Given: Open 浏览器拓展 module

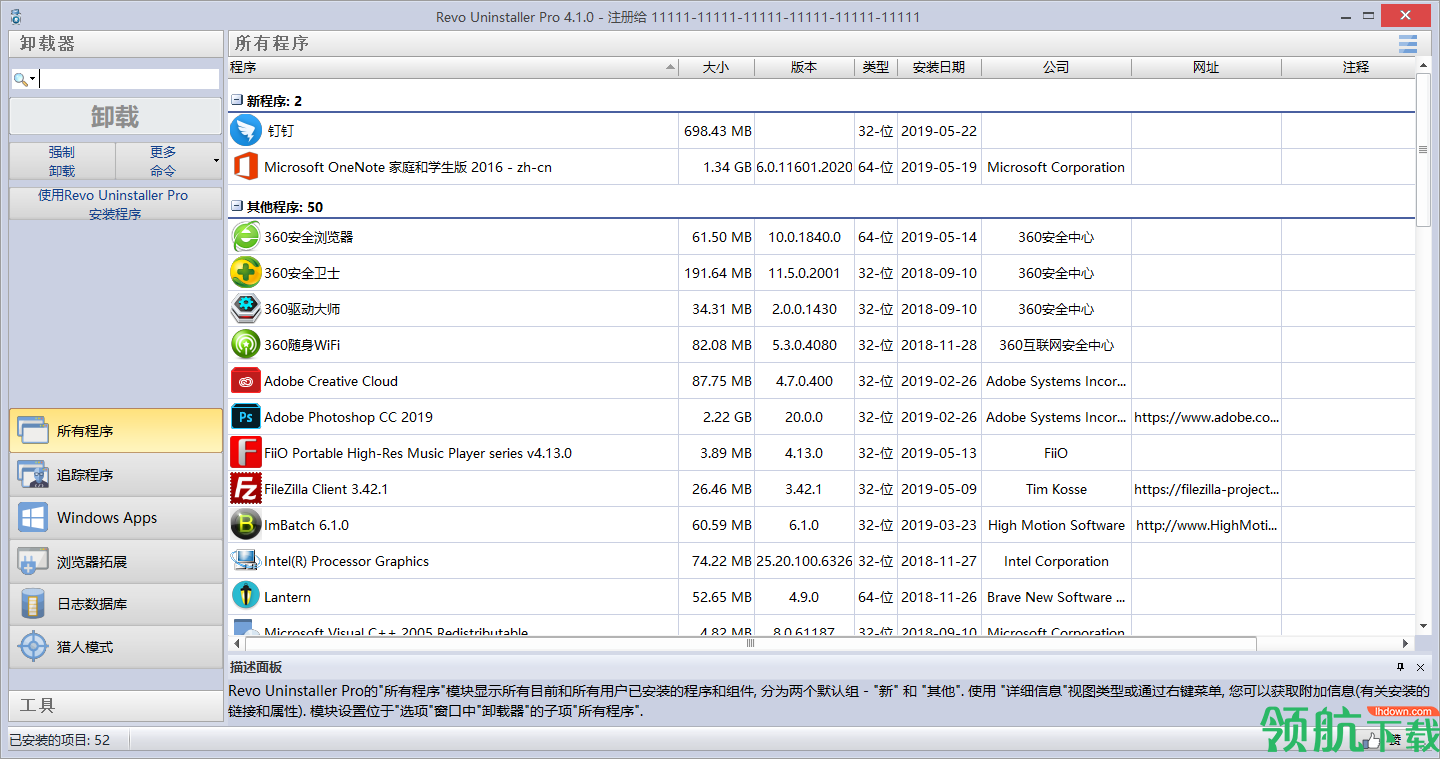Looking at the screenshot, I should 116,562.
